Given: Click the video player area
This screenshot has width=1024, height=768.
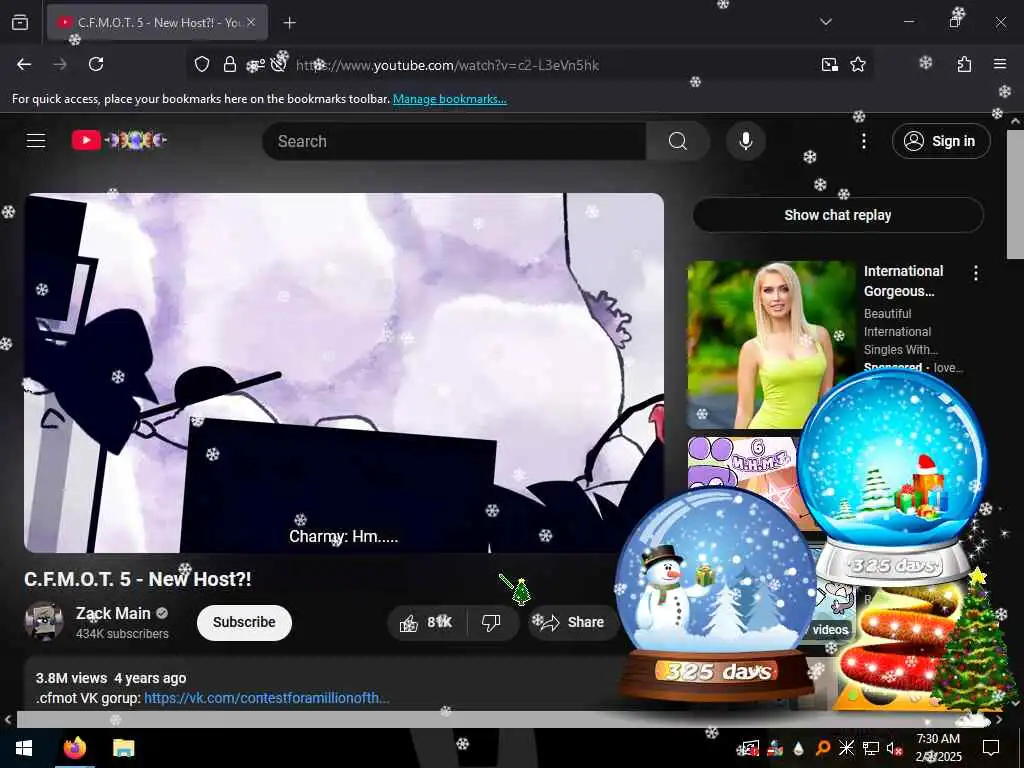Looking at the screenshot, I should point(344,373).
